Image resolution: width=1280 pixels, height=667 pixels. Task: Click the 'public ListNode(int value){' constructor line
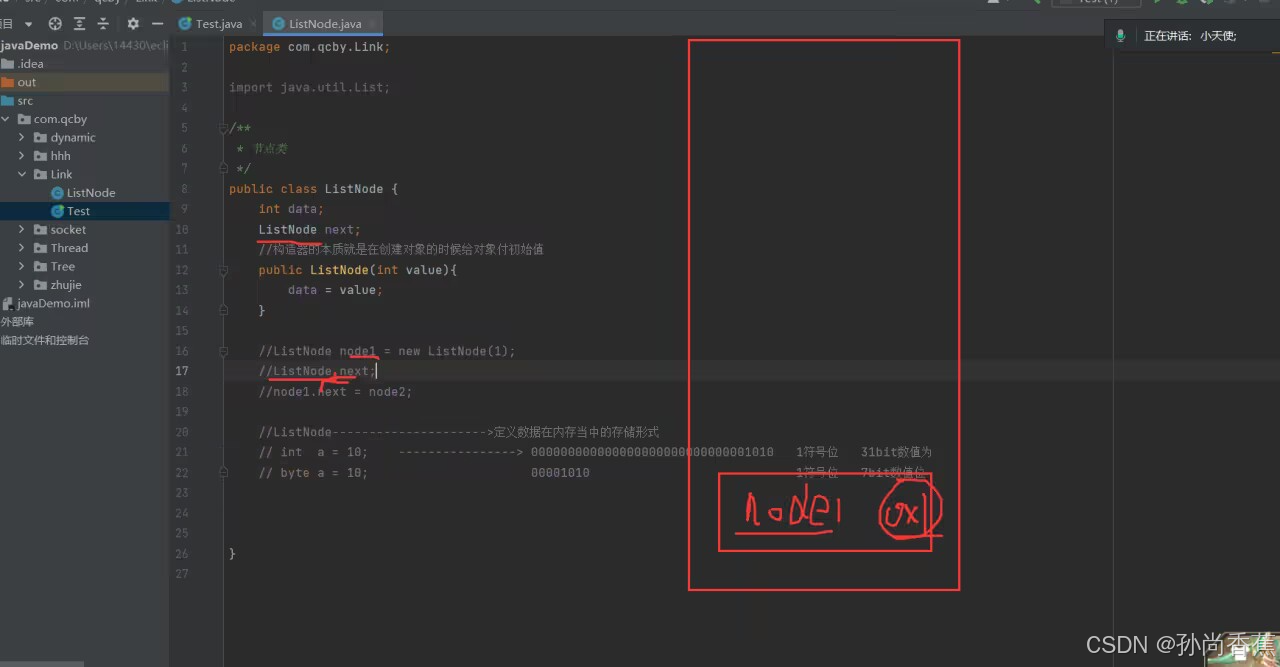click(358, 270)
